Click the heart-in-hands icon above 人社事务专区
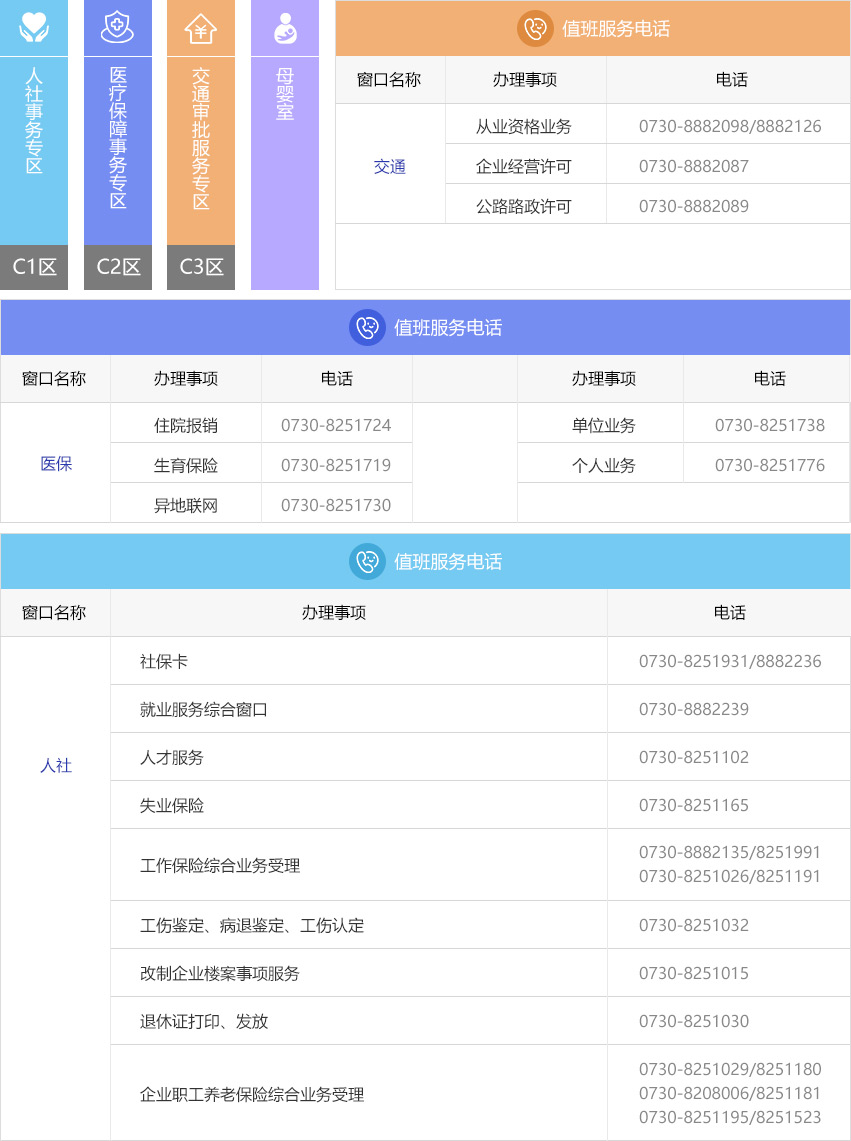The height and width of the screenshot is (1141, 851). [34, 28]
